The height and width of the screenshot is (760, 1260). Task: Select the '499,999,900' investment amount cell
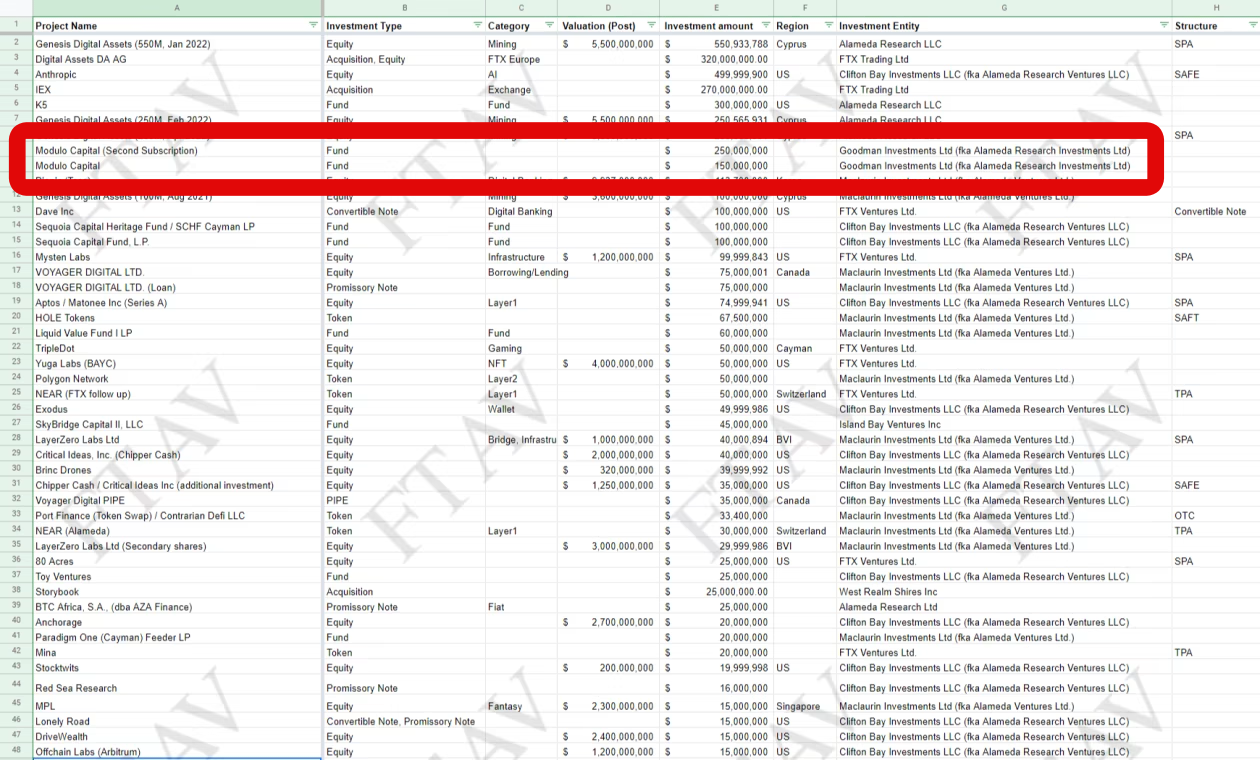[717, 75]
